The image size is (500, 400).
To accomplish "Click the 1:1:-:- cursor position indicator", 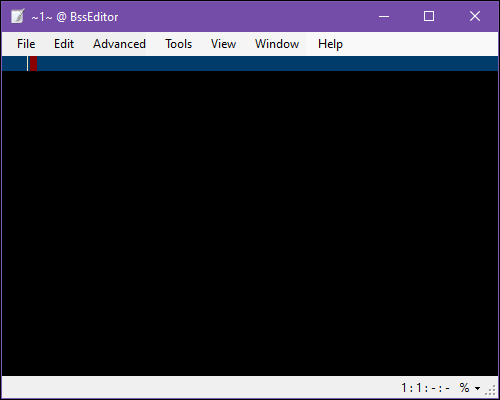I will click(425, 388).
